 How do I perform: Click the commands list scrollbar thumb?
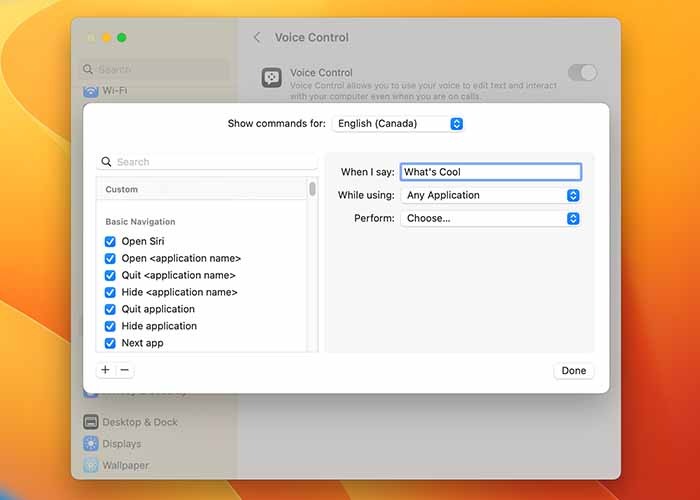(312, 189)
